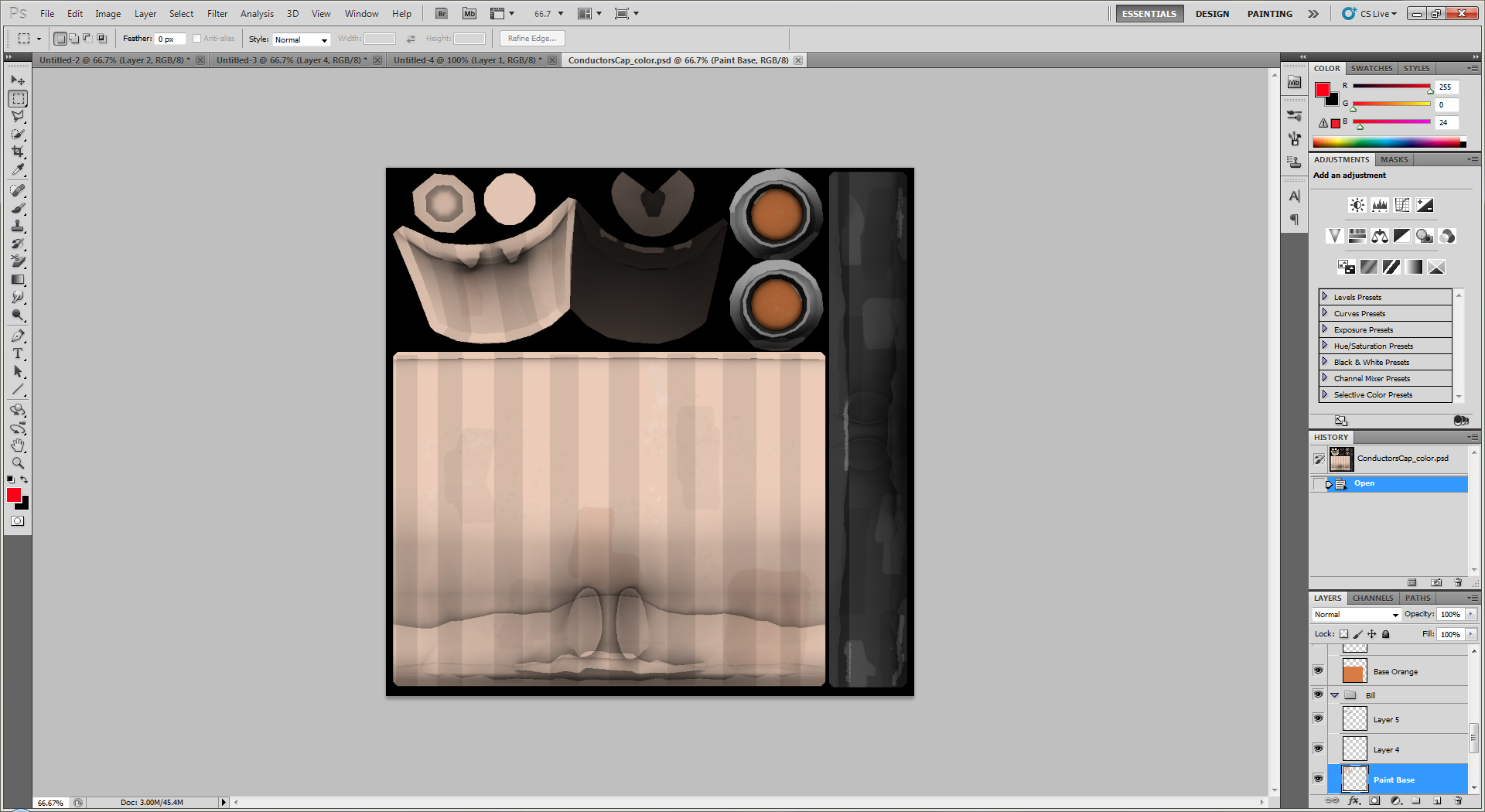Screen dimensions: 1485x812
Task: Launch Bridge with the Br button
Action: (x=442, y=14)
